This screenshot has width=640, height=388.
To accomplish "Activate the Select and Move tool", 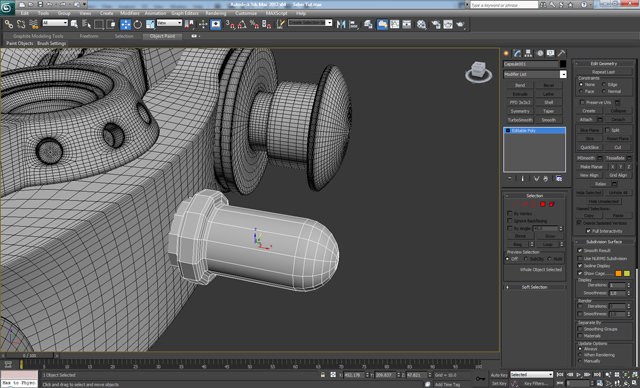I will pos(126,24).
